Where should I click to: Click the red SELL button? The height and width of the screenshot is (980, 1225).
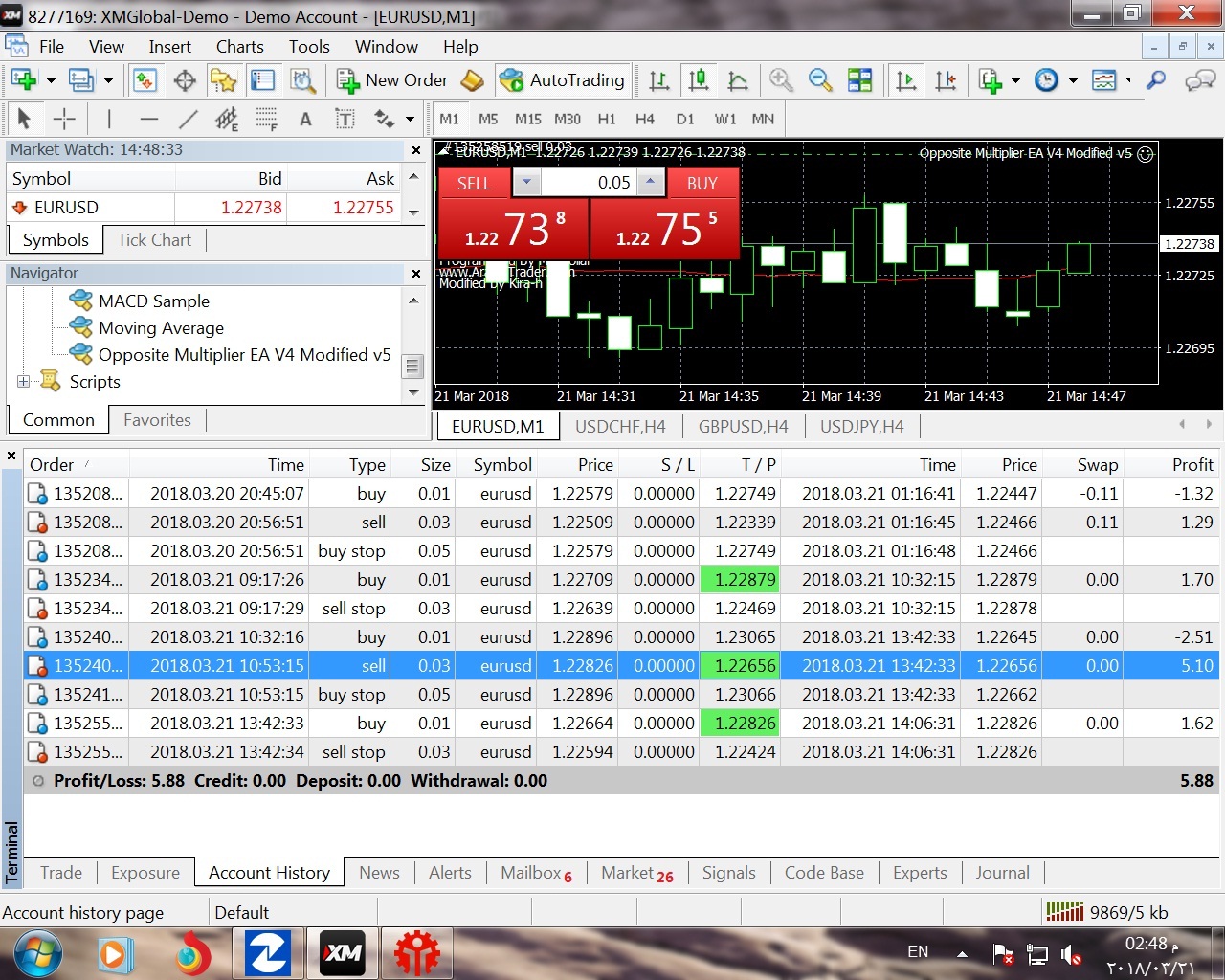(474, 183)
